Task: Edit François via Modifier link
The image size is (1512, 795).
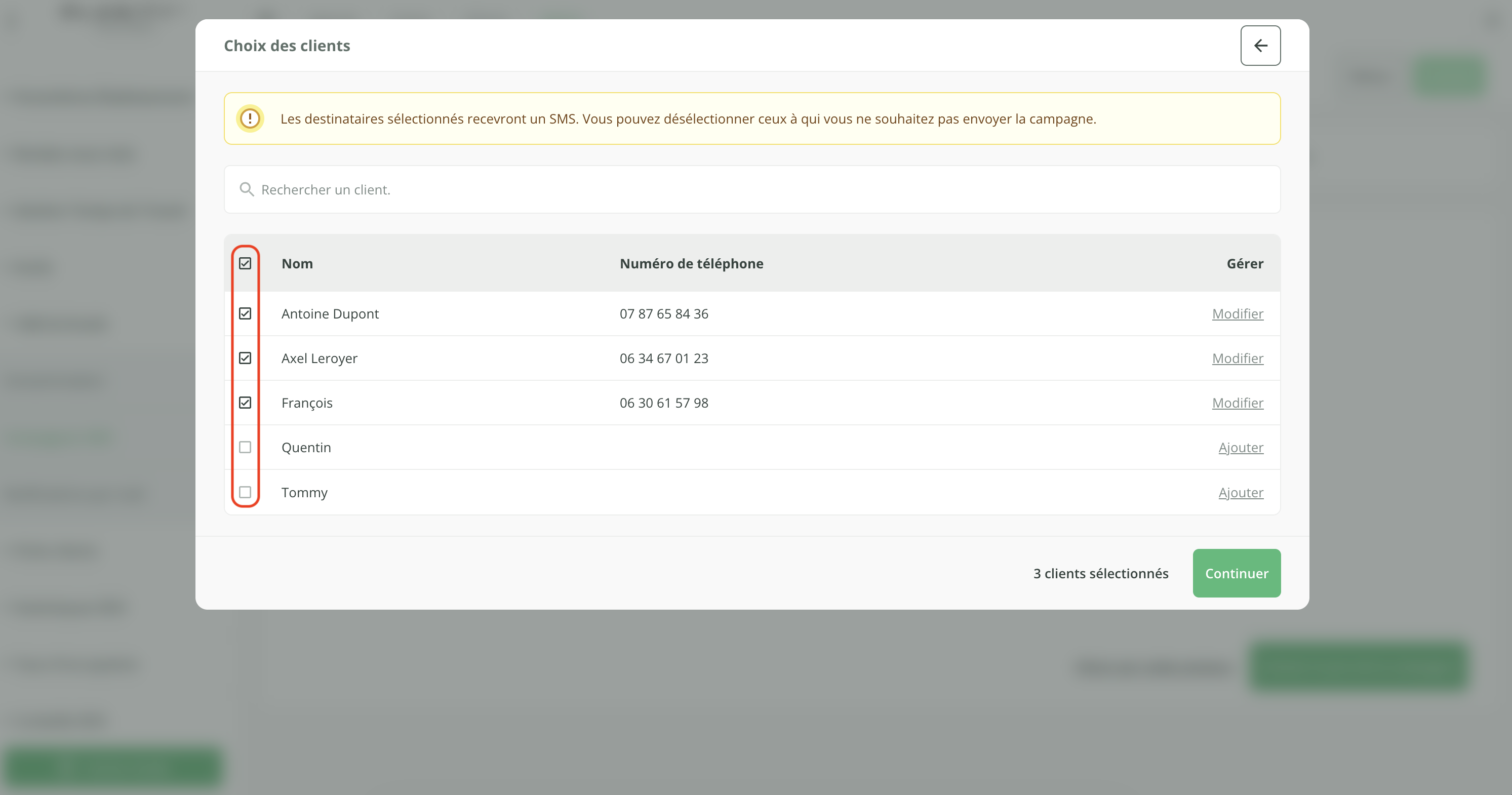Action: (1238, 403)
